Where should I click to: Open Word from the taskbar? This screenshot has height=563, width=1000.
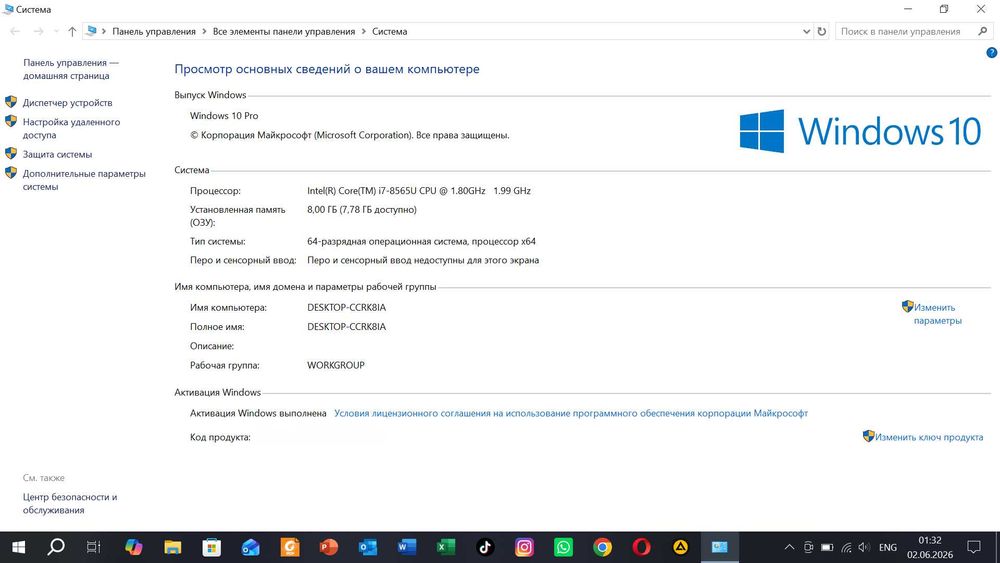407,547
